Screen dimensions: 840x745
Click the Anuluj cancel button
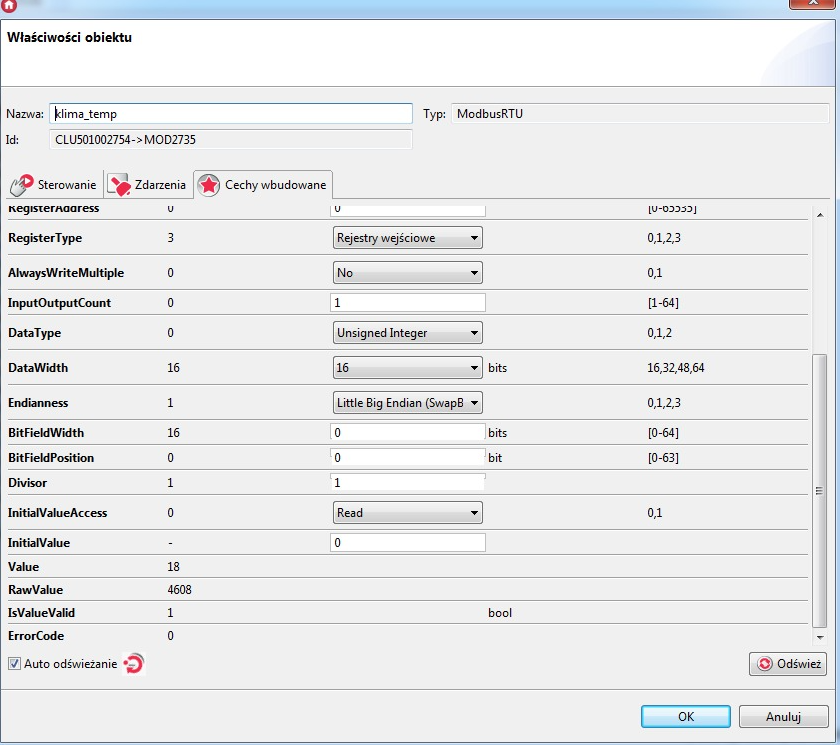(x=783, y=717)
